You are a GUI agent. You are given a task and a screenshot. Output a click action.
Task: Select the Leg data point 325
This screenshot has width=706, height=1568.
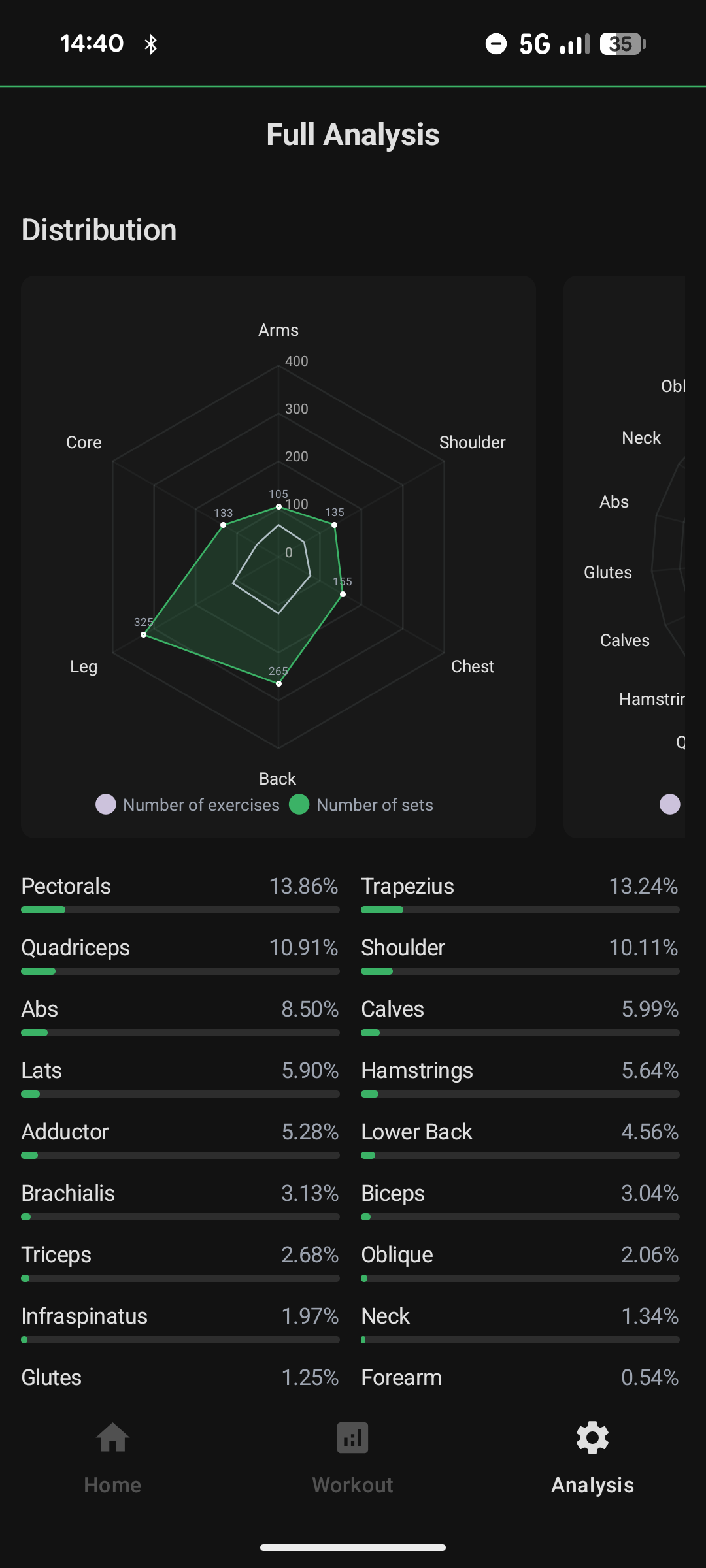coord(144,634)
